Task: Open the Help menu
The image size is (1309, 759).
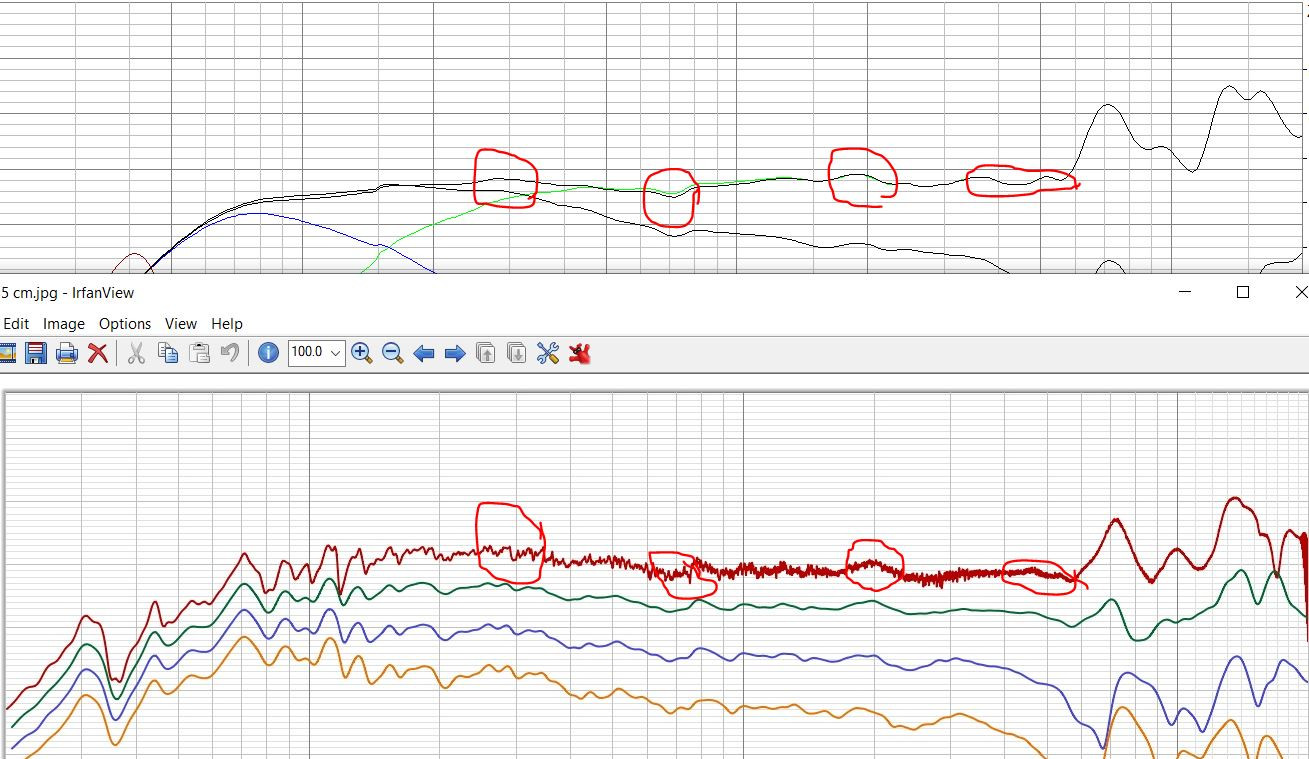Action: tap(227, 324)
